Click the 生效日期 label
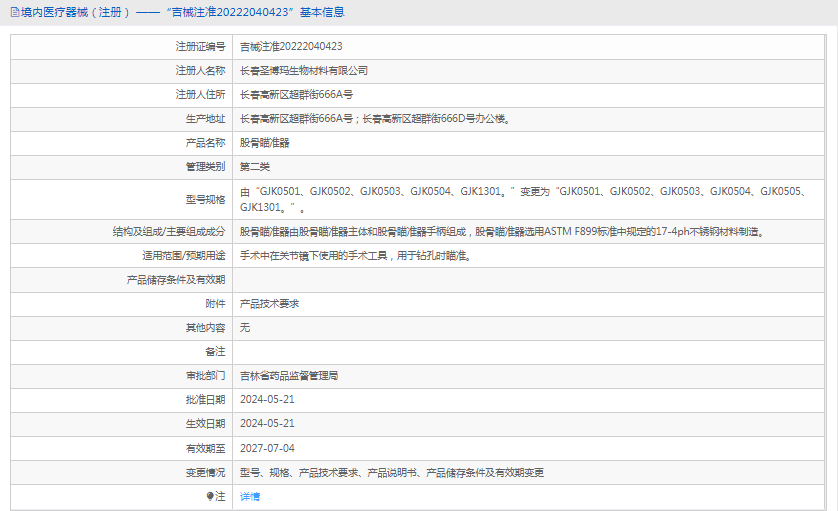Viewport: 838px width, 511px height. pos(205,423)
